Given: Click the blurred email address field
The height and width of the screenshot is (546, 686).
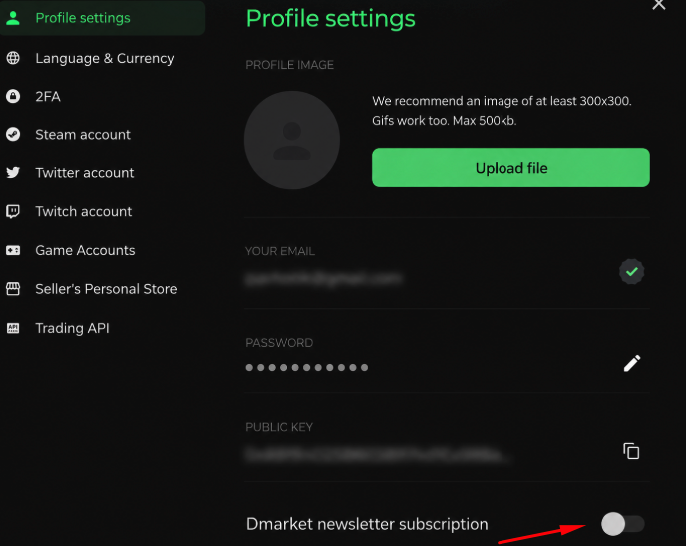Looking at the screenshot, I should (x=323, y=279).
